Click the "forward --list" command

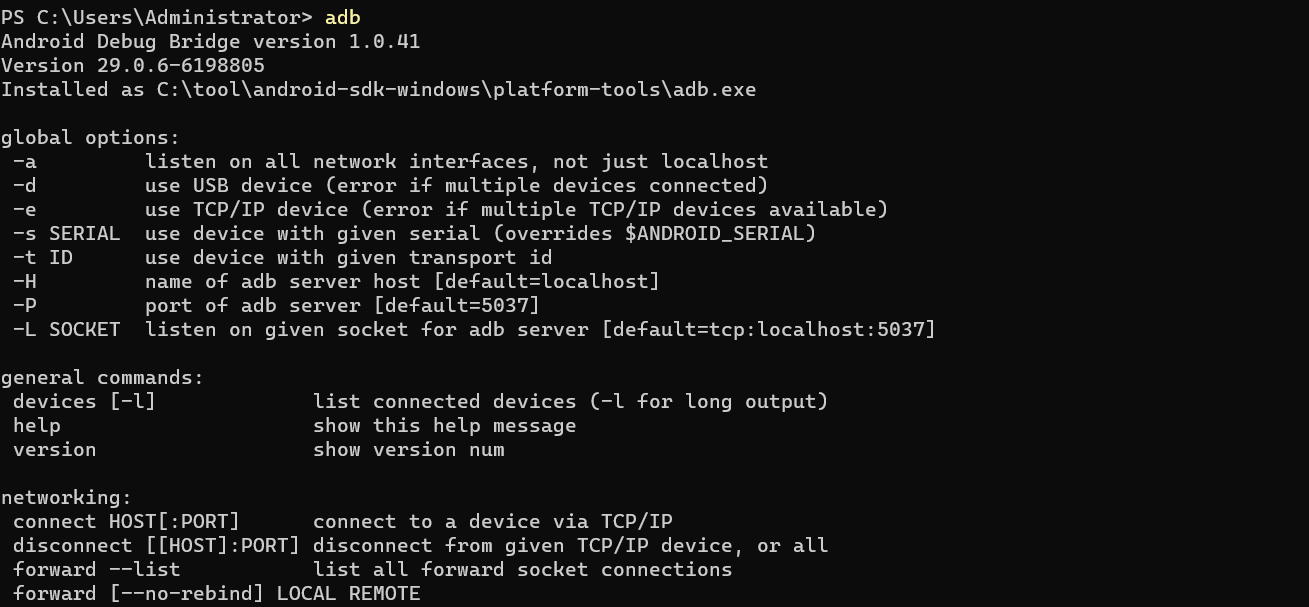(96, 569)
